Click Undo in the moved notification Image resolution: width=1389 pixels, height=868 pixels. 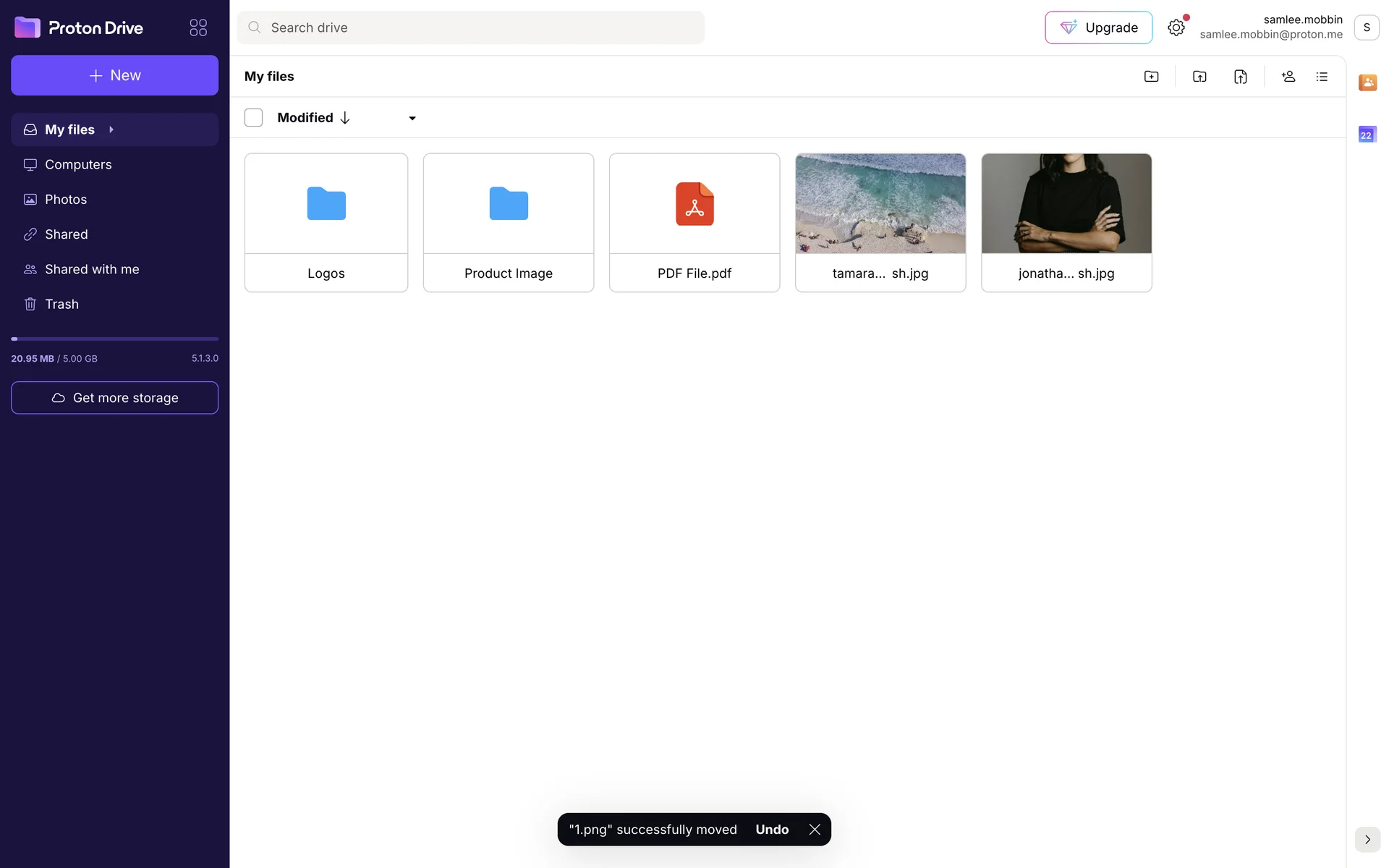point(772,830)
